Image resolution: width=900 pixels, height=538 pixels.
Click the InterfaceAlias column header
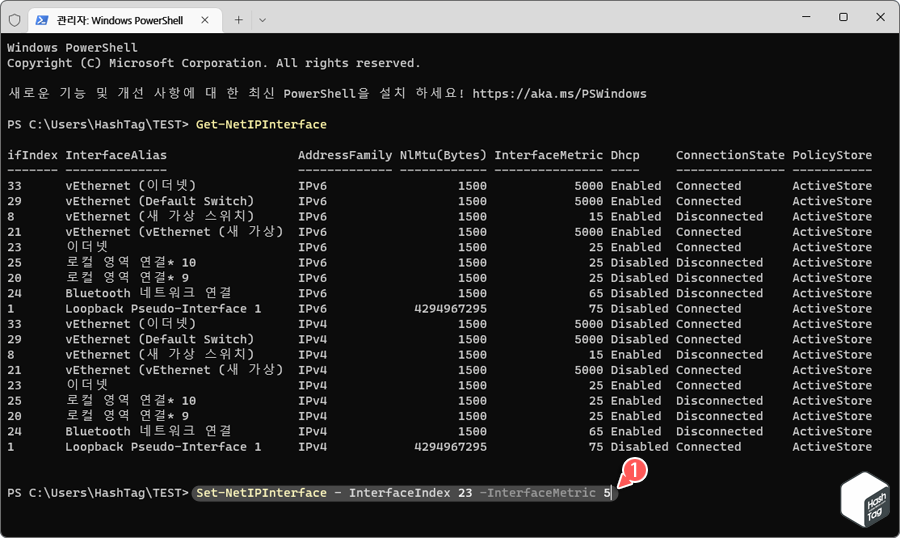pos(116,155)
